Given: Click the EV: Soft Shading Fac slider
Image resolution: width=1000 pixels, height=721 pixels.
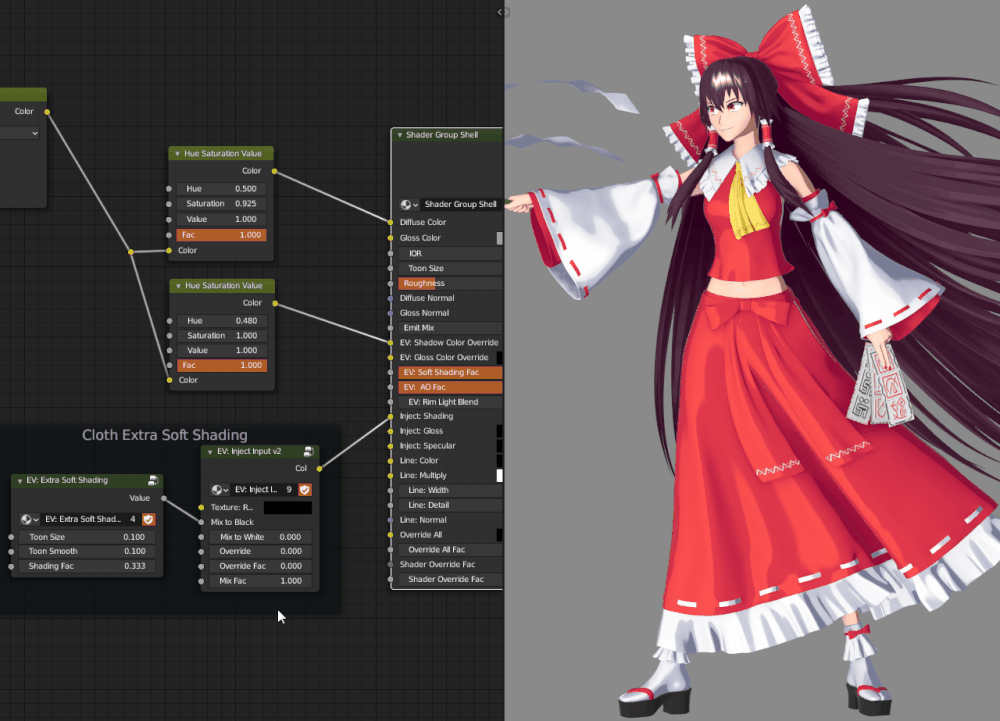Looking at the screenshot, I should pos(450,372).
